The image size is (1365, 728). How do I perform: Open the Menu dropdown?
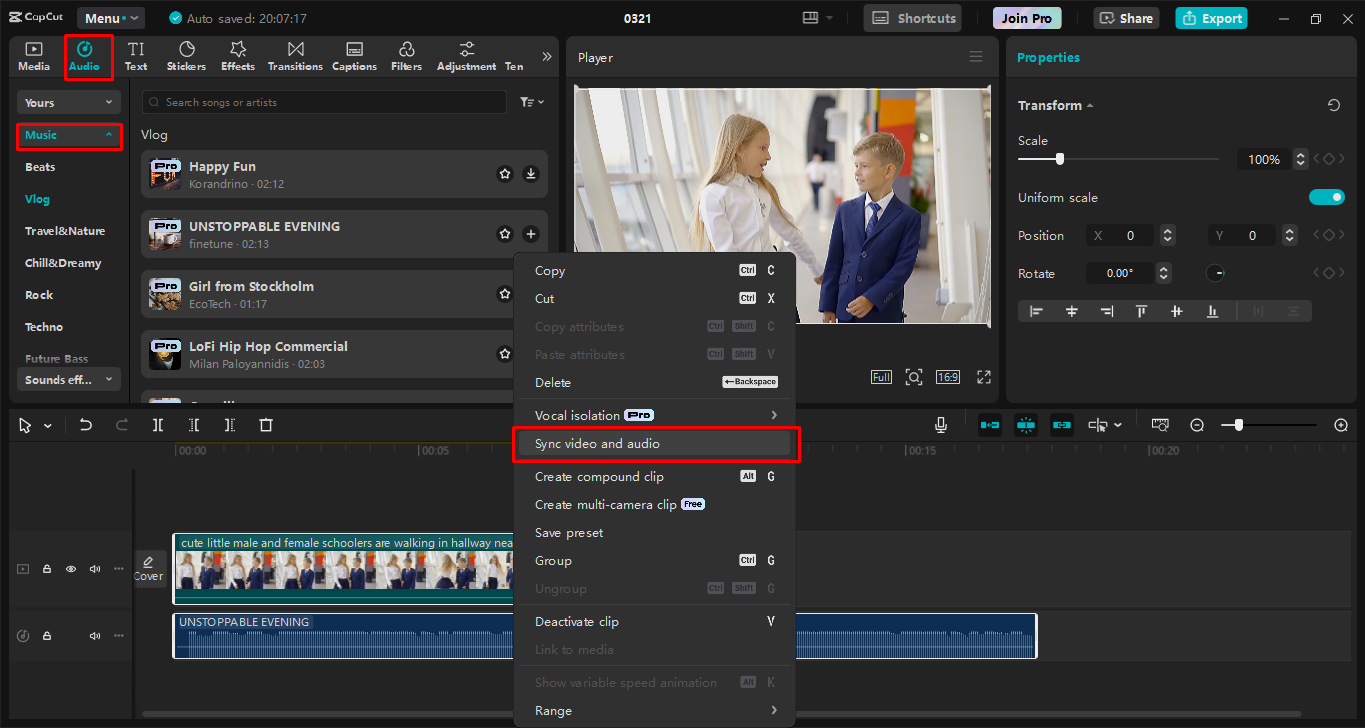click(110, 17)
